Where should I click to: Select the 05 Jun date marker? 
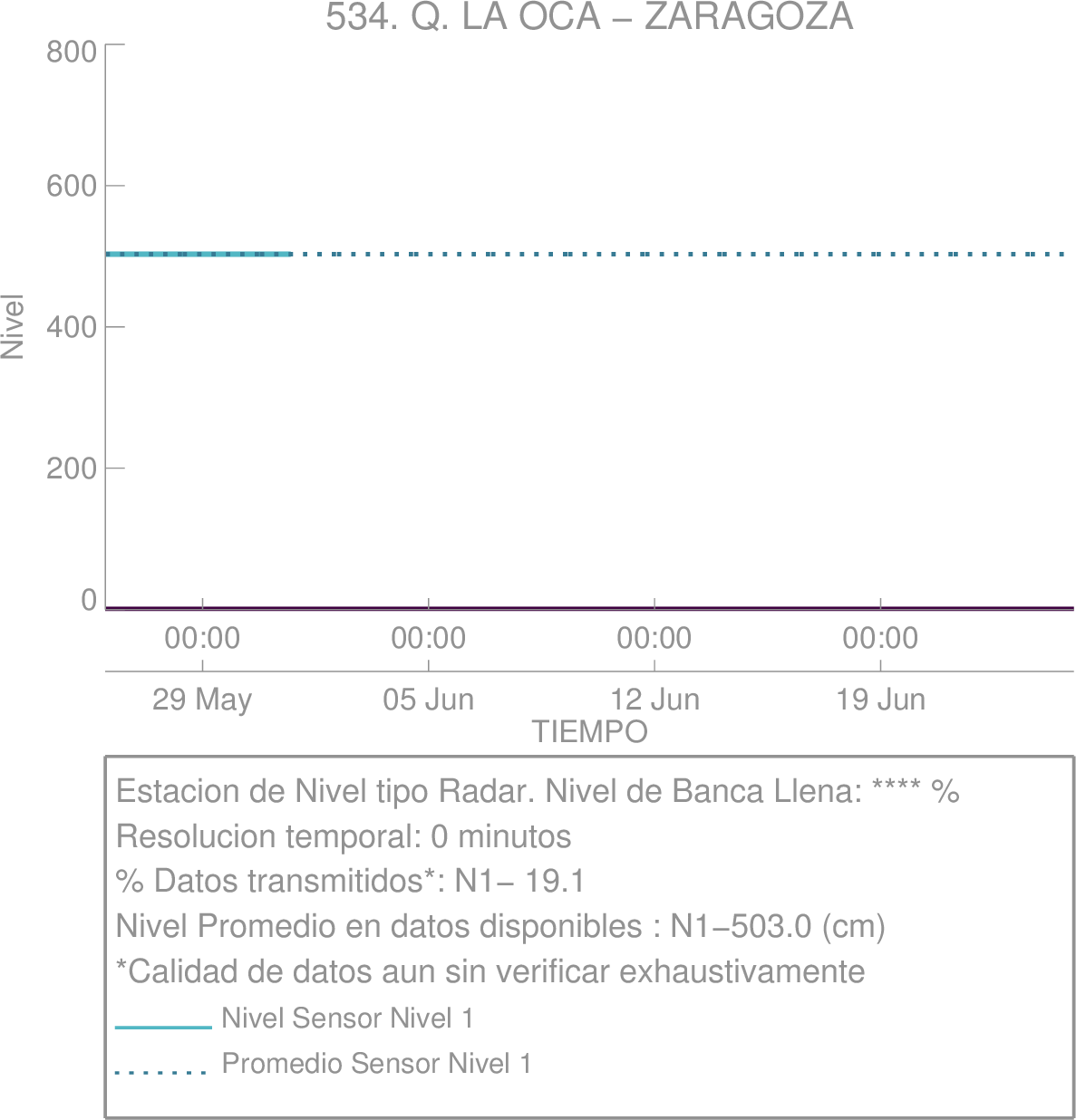[x=429, y=700]
